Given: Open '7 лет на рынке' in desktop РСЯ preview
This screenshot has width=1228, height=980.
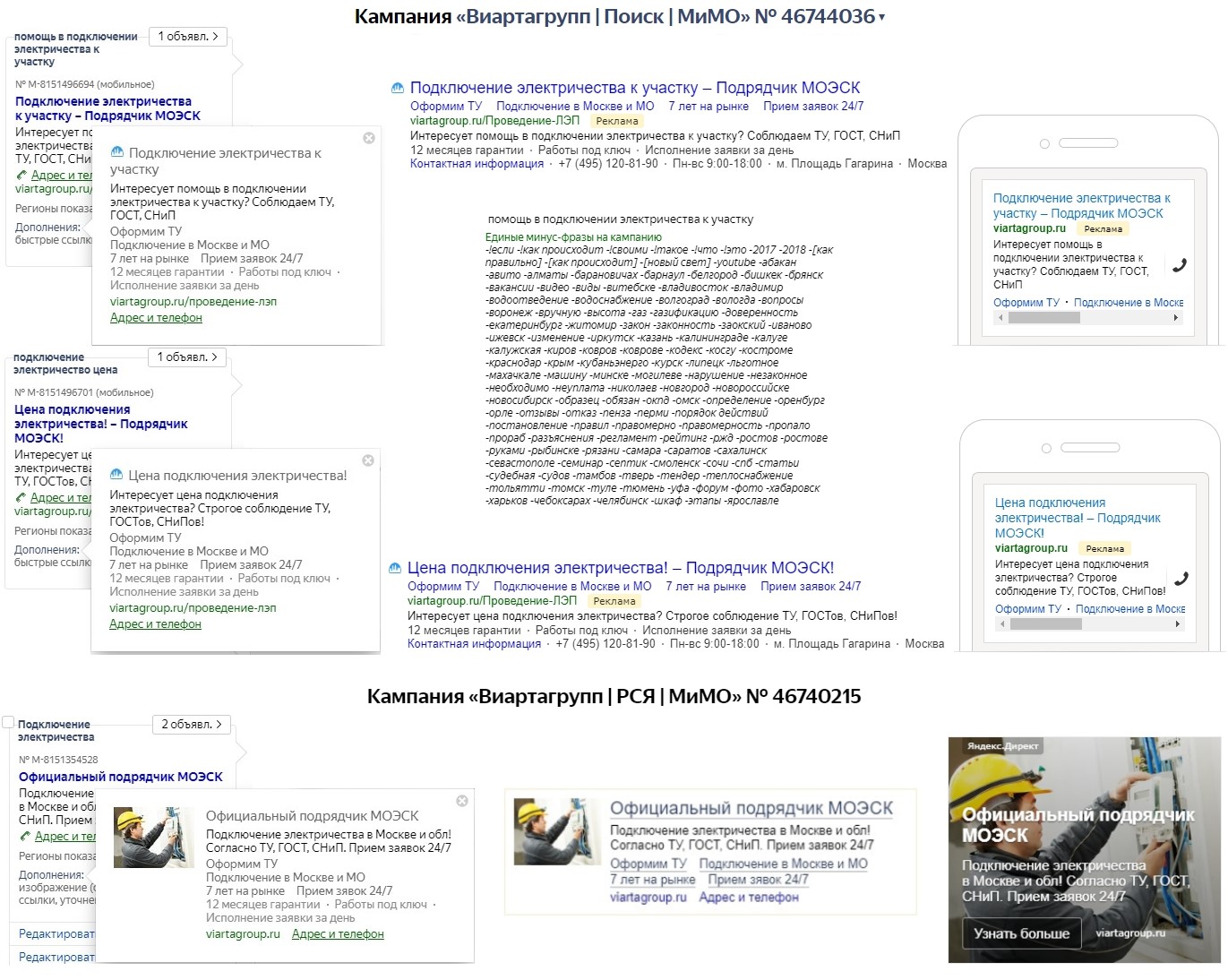Looking at the screenshot, I should (653, 881).
